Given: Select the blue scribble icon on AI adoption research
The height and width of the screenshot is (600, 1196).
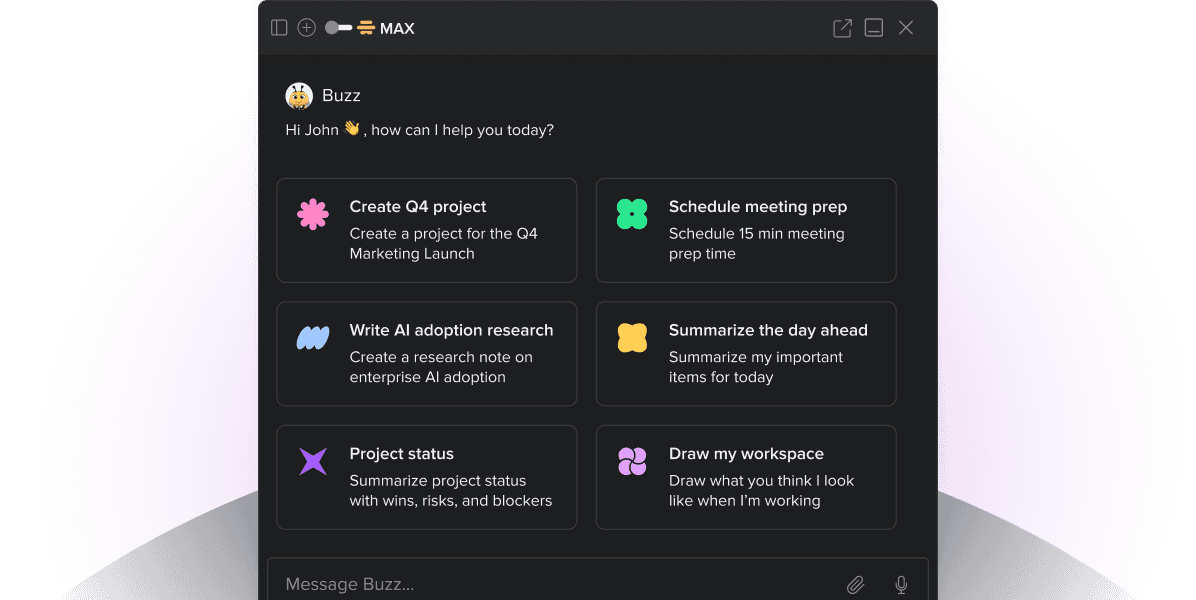Looking at the screenshot, I should pyautogui.click(x=313, y=338).
